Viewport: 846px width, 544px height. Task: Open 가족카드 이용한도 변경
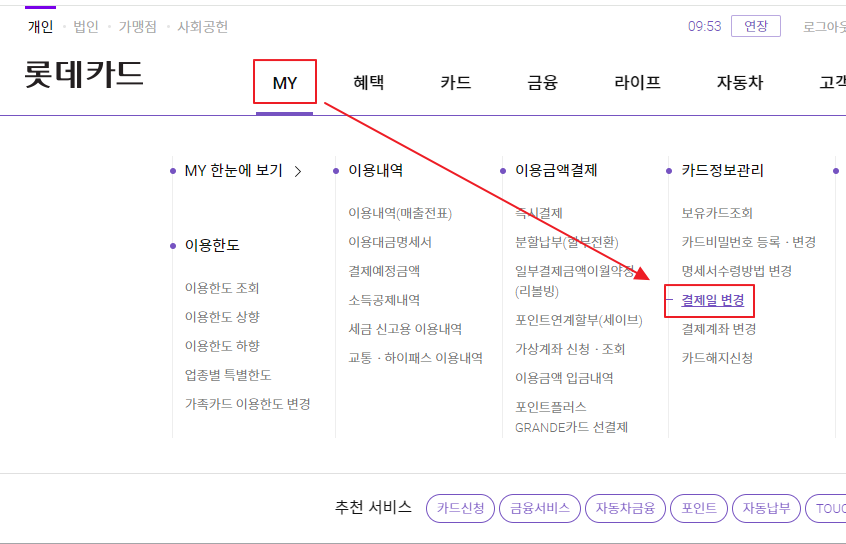click(248, 404)
